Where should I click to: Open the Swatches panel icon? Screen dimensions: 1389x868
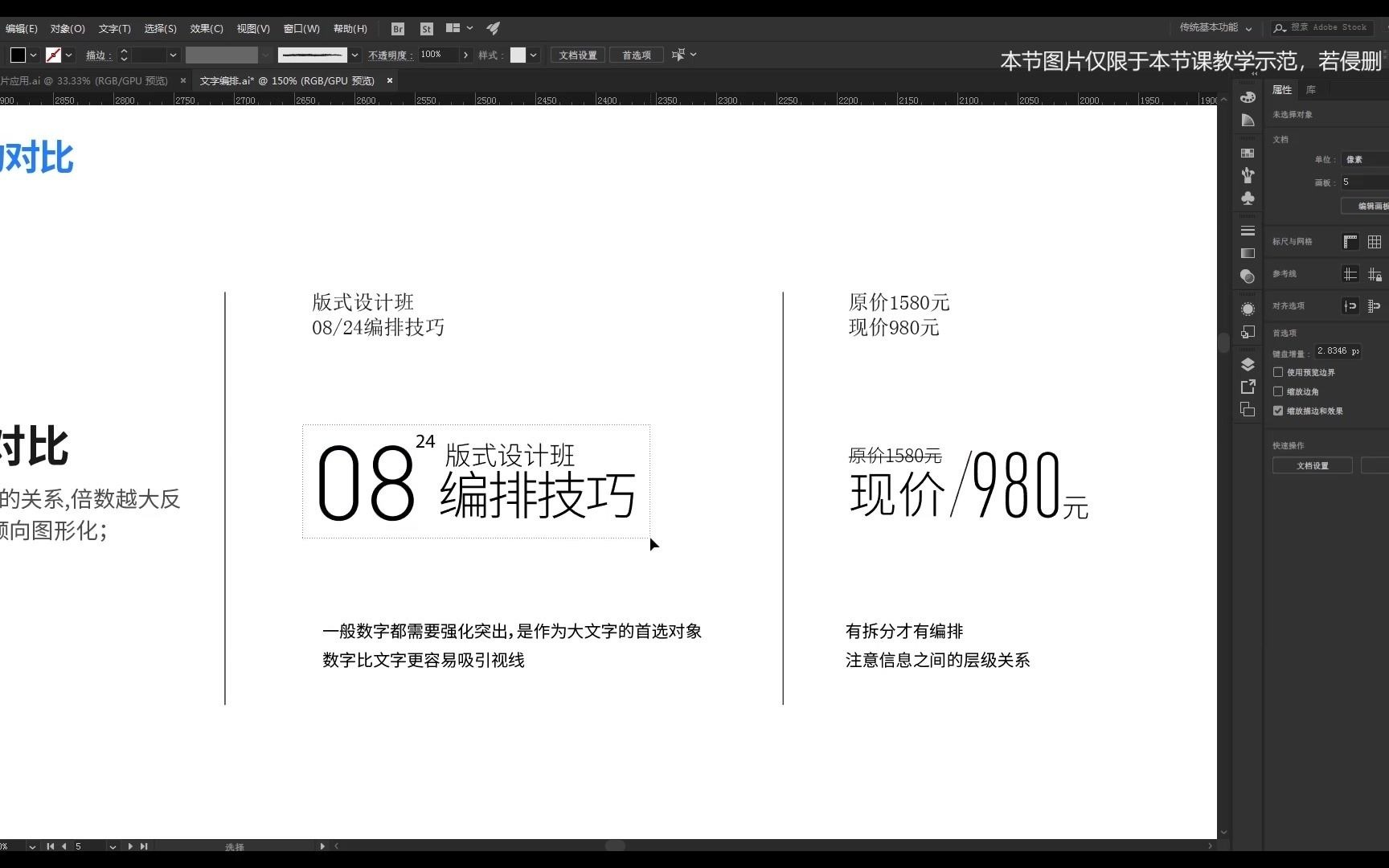1248,153
